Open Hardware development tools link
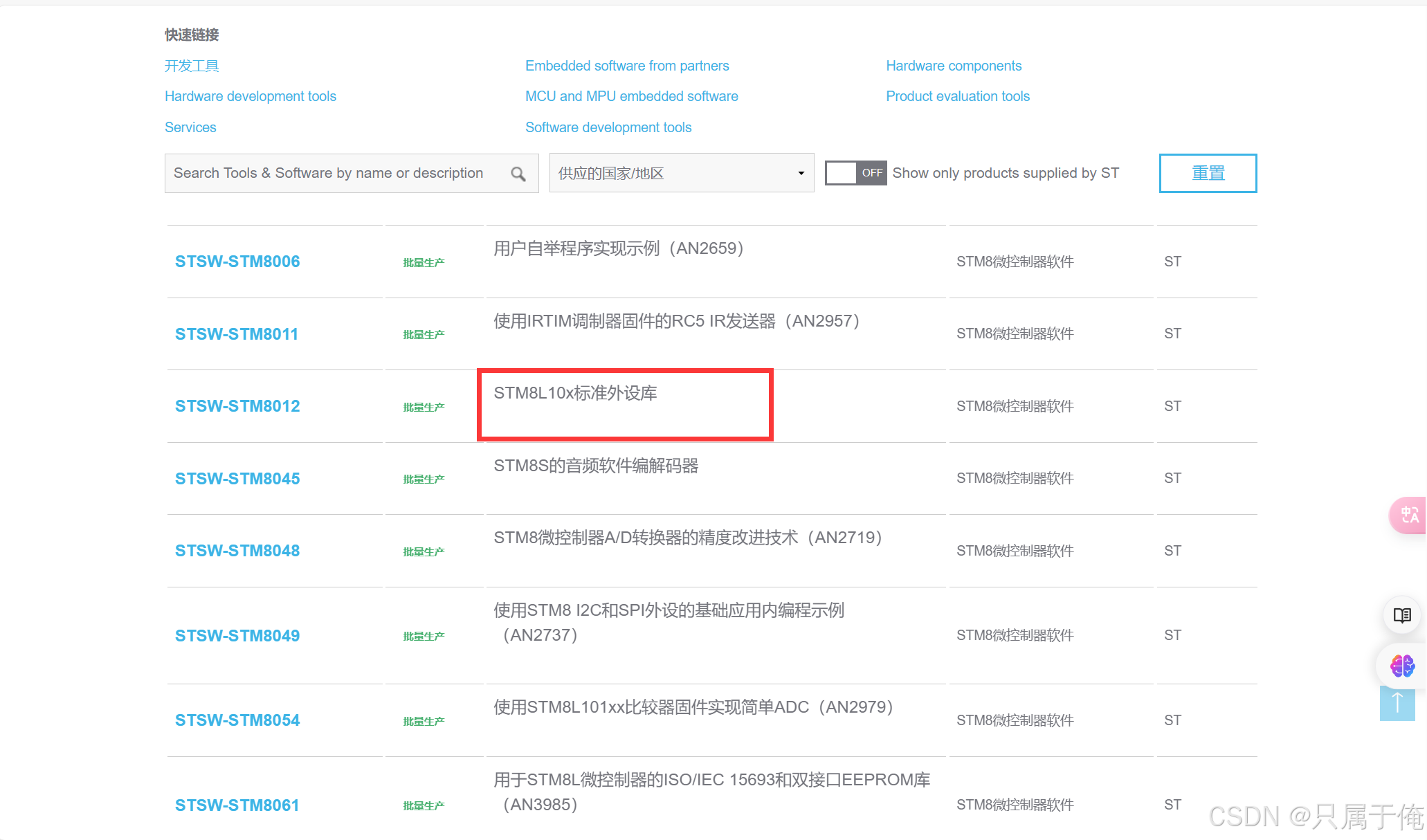The height and width of the screenshot is (840, 1427). (251, 96)
